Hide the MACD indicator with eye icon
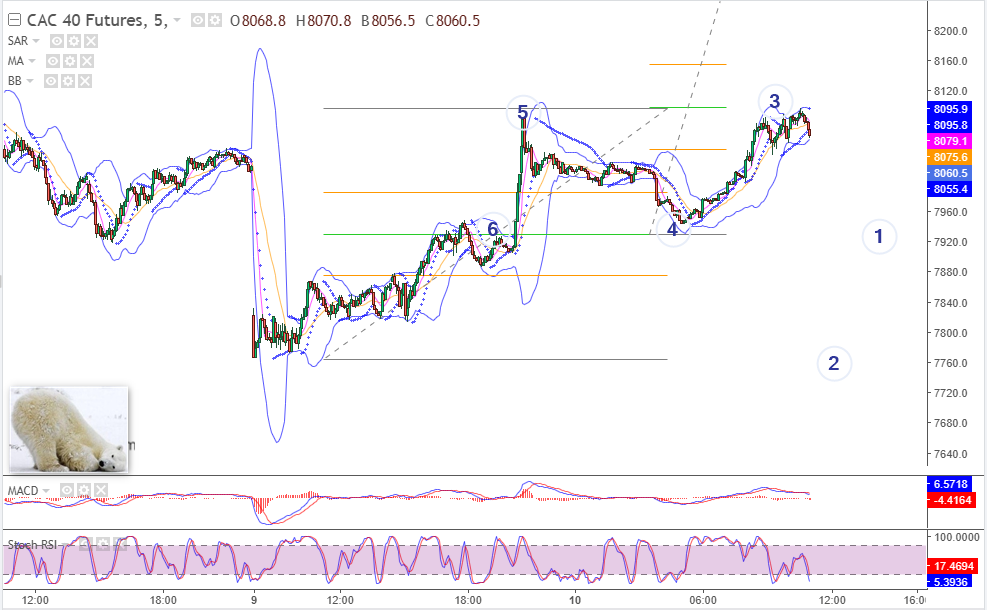Screen dimensions: 987x610 coord(67,490)
